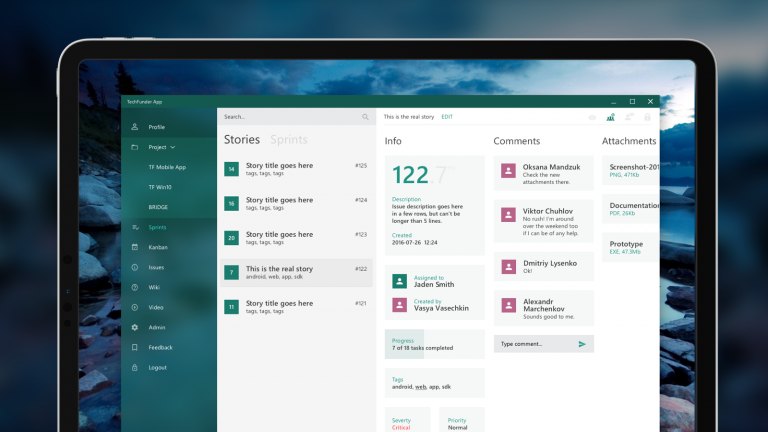Click the Normal priority value

457,428
